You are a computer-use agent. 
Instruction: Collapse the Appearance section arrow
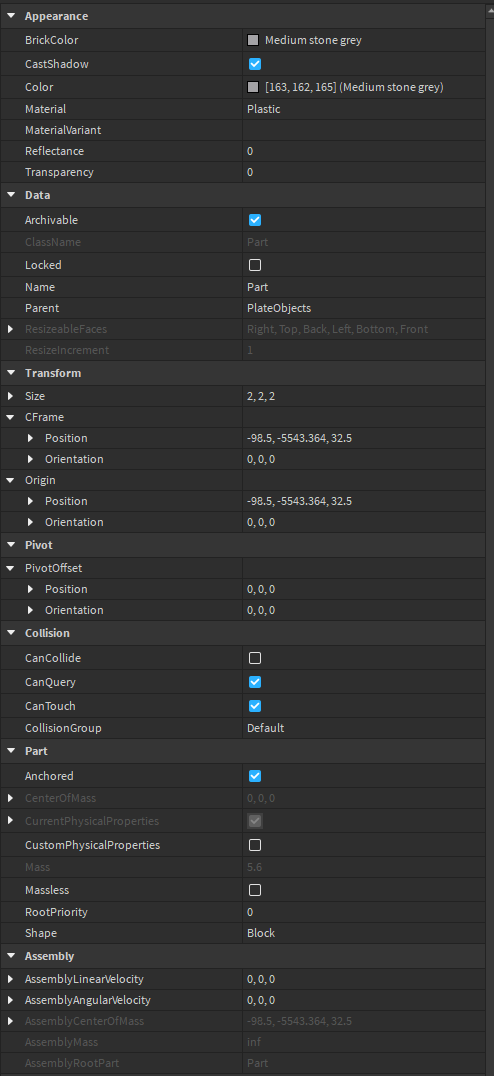point(11,16)
